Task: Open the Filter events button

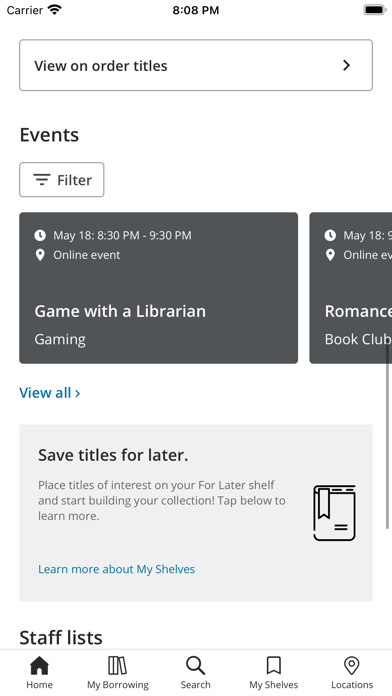Action: click(x=62, y=179)
